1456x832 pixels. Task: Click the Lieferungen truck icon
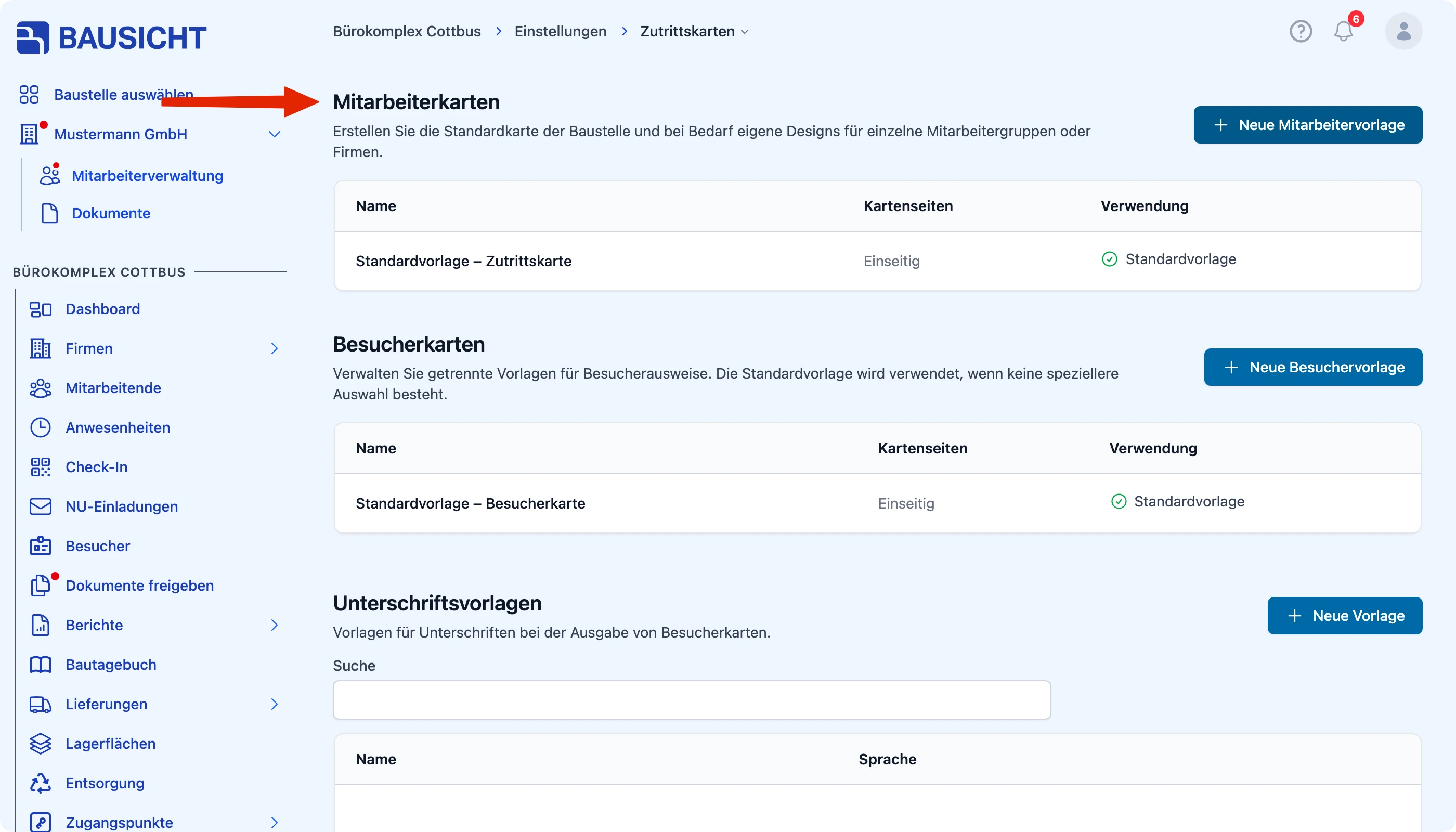click(40, 704)
